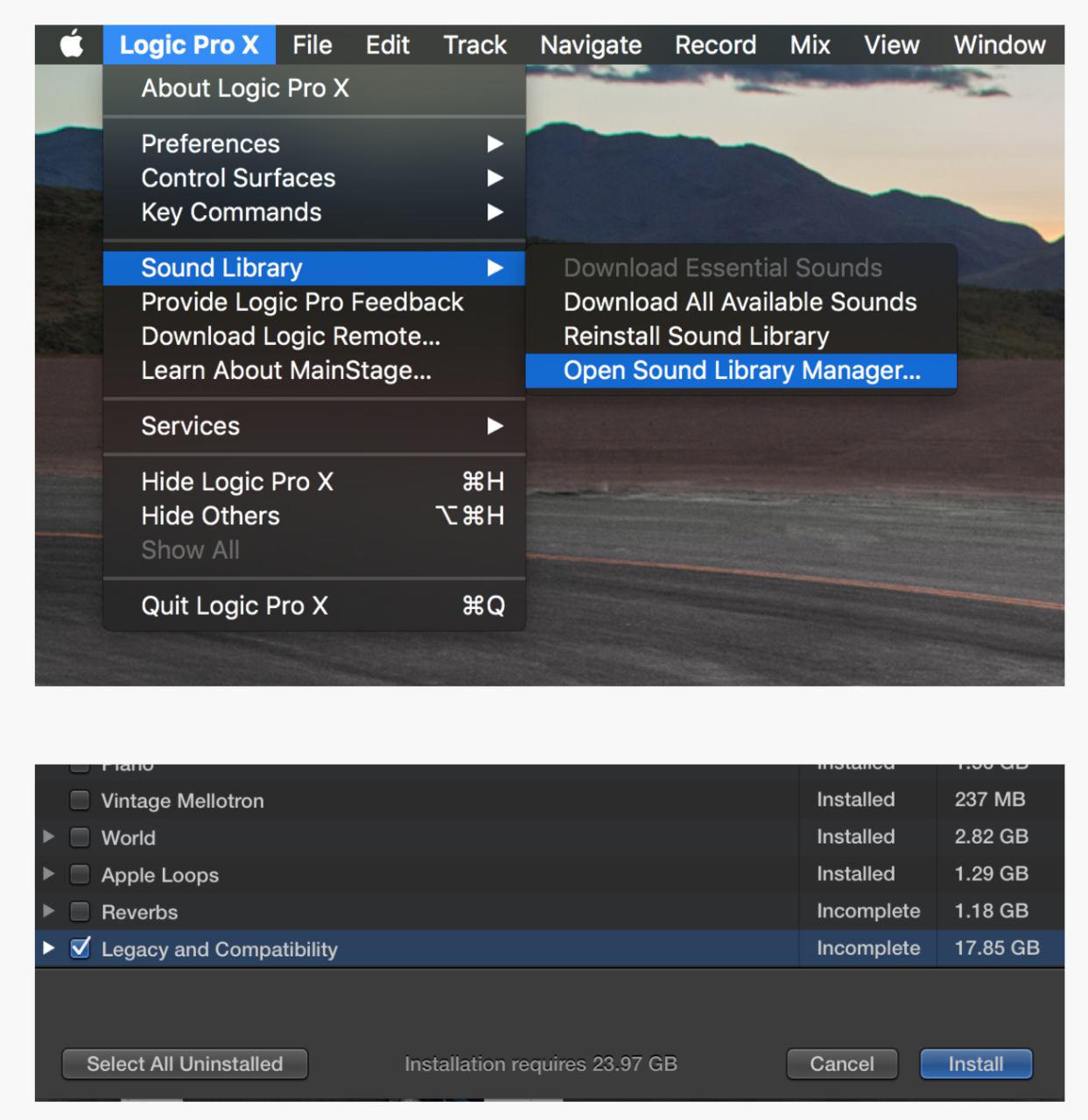Screen dimensions: 1088x1120
Task: Expand the Apple Loops disclosure triangle
Action: coord(49,873)
